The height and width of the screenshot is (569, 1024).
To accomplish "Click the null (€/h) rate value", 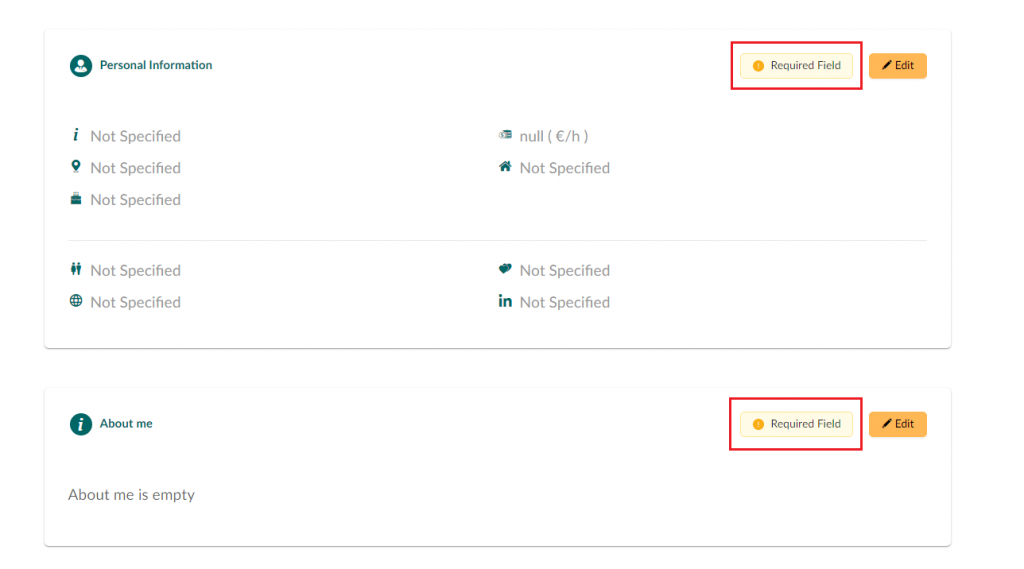I will (x=554, y=136).
